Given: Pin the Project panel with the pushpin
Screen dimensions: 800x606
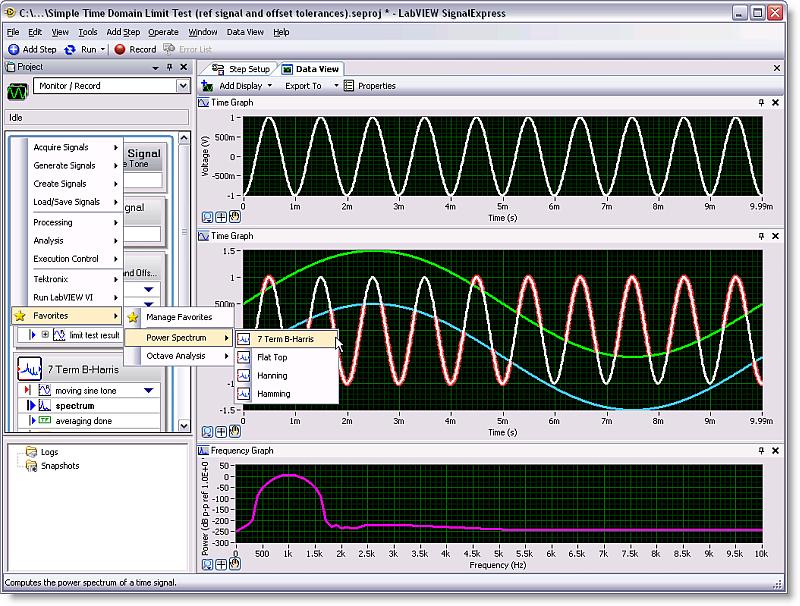Looking at the screenshot, I should pyautogui.click(x=169, y=67).
